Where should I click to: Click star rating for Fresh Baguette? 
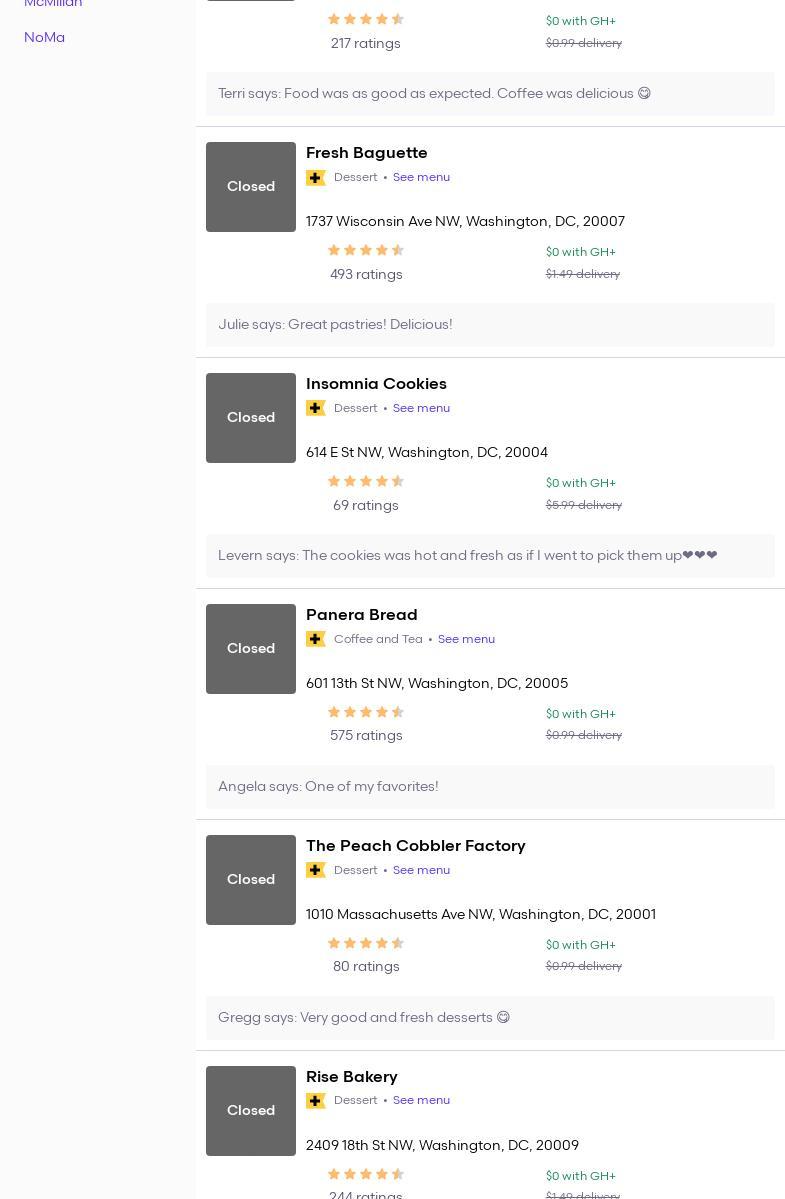point(366,251)
